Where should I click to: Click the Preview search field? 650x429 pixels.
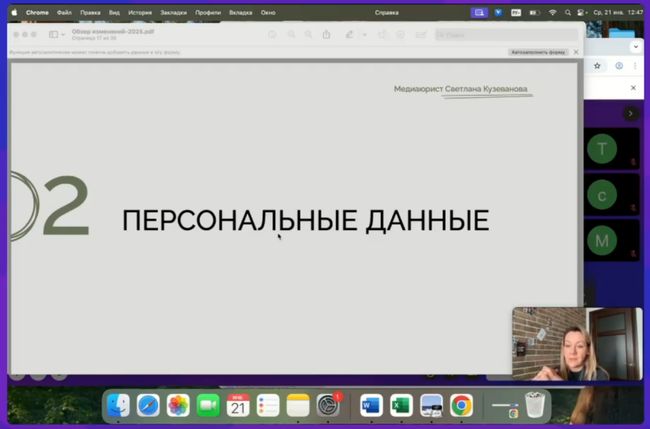(x=505, y=35)
